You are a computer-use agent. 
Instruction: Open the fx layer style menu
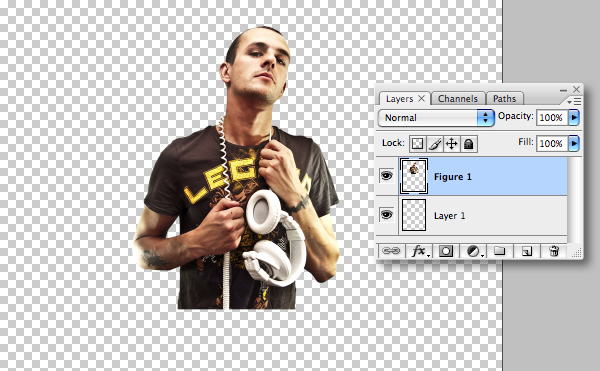pyautogui.click(x=420, y=251)
